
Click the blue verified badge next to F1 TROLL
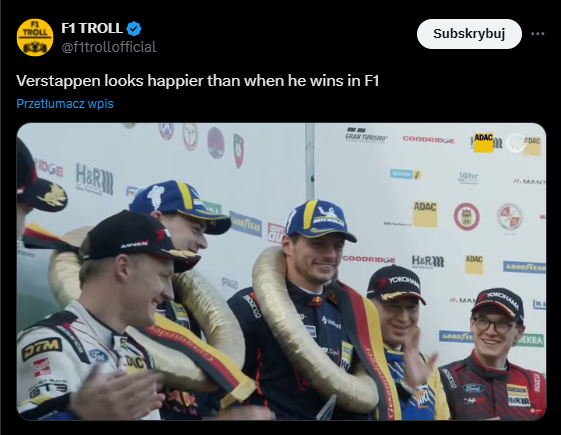[x=134, y=29]
